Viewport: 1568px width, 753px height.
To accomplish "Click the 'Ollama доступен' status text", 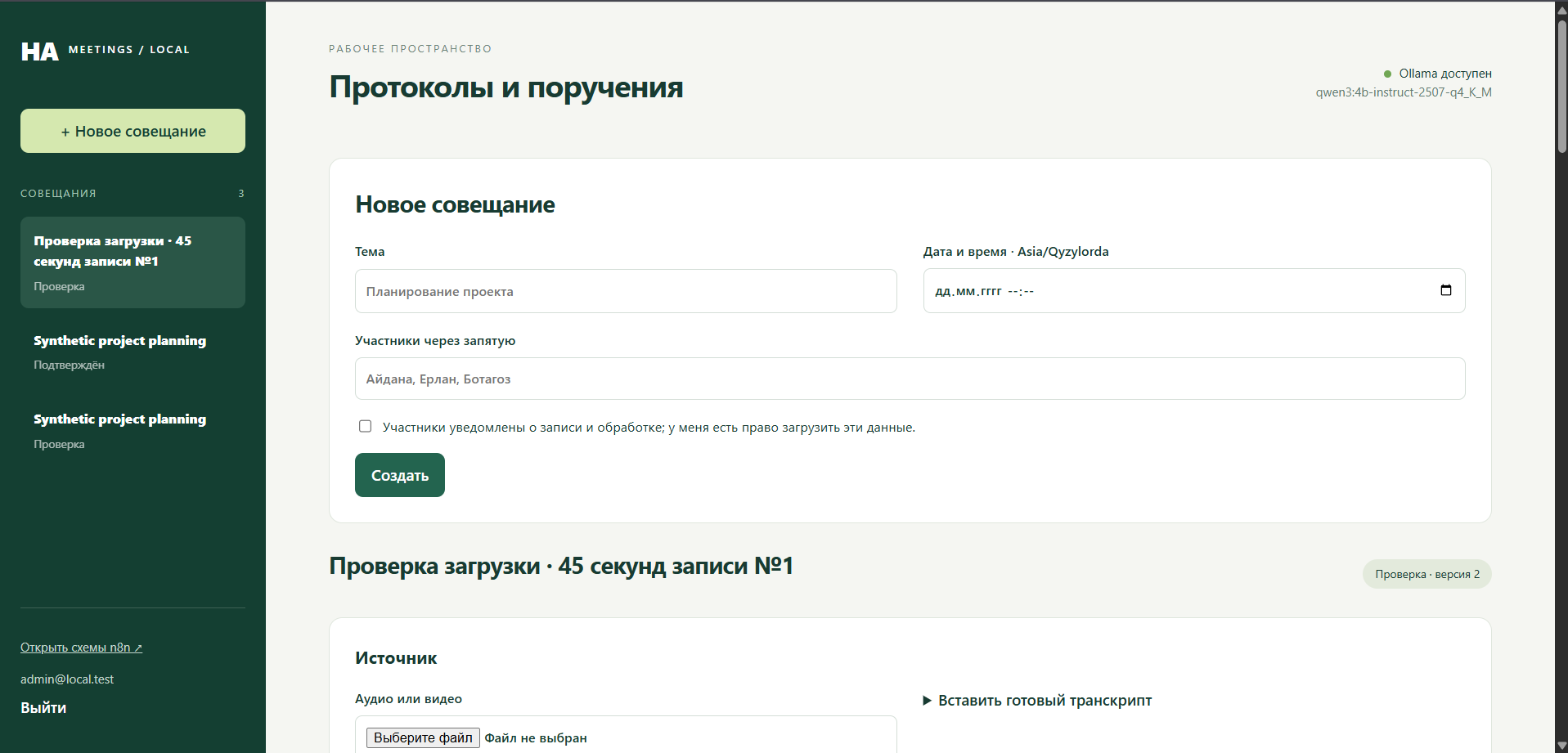I will tap(1445, 74).
